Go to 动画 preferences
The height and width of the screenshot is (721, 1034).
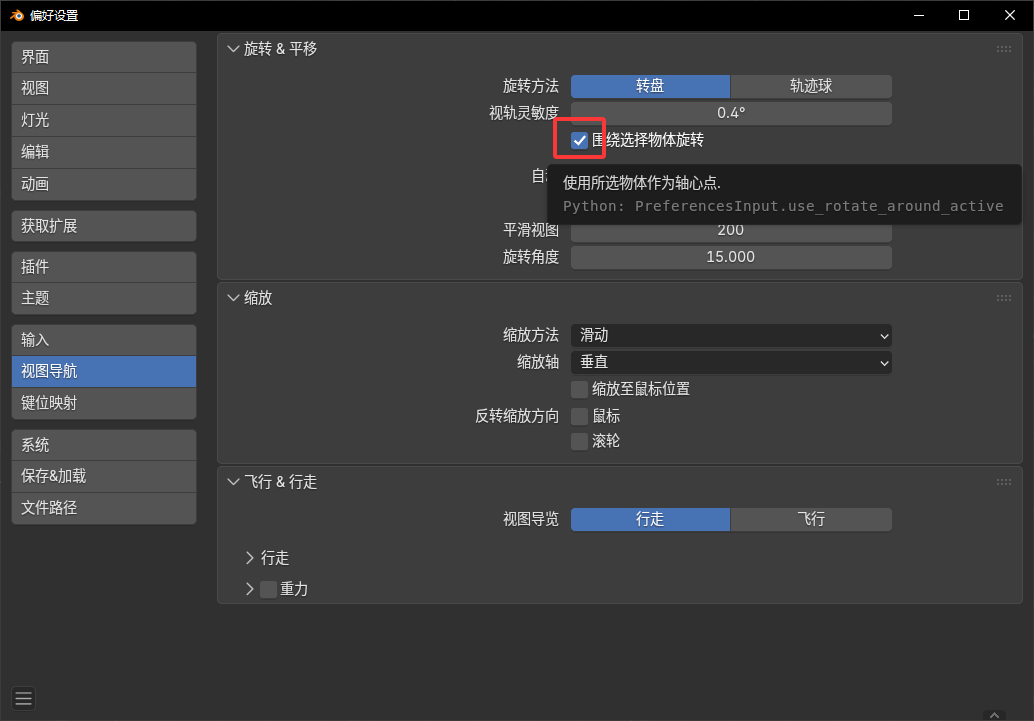pos(104,184)
